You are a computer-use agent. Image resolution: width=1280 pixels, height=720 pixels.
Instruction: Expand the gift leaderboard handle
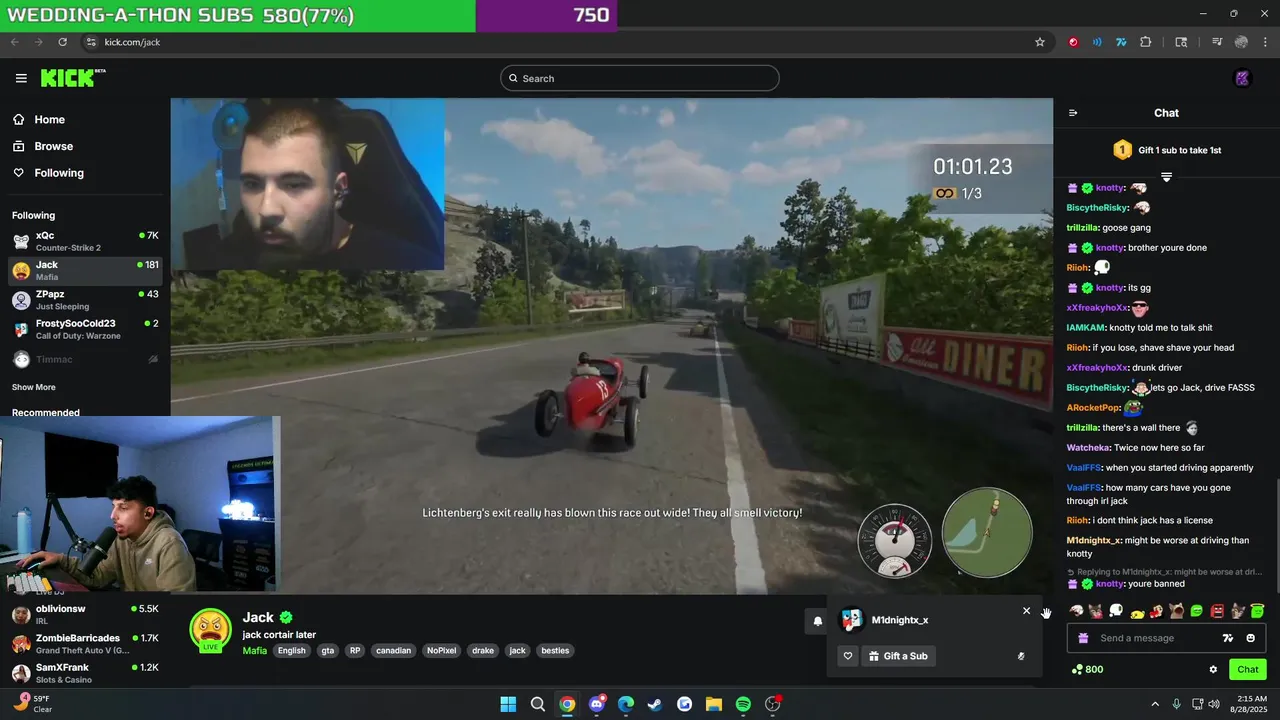[1166, 177]
